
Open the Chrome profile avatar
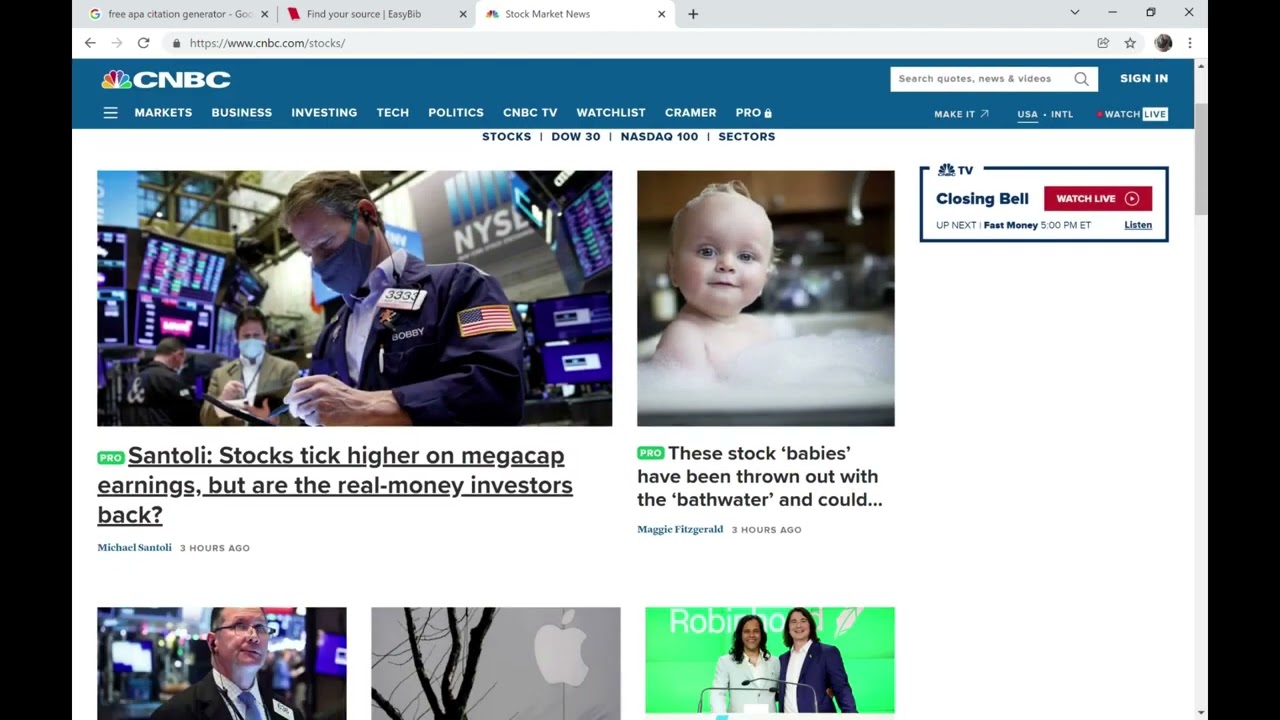tap(1163, 43)
